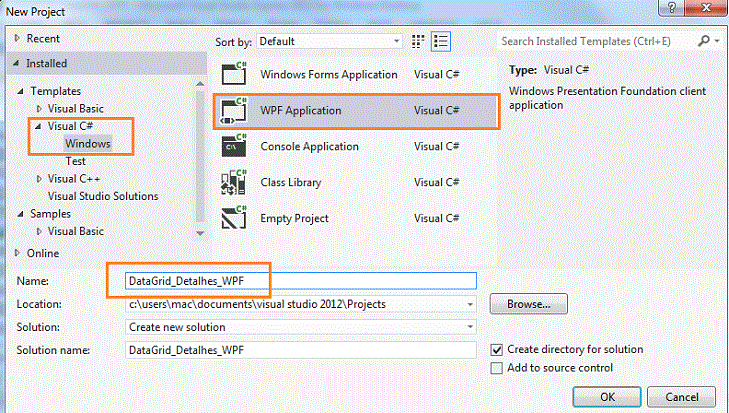Collapse the Visual C# tree node
Image resolution: width=729 pixels, height=413 pixels.
[38, 126]
